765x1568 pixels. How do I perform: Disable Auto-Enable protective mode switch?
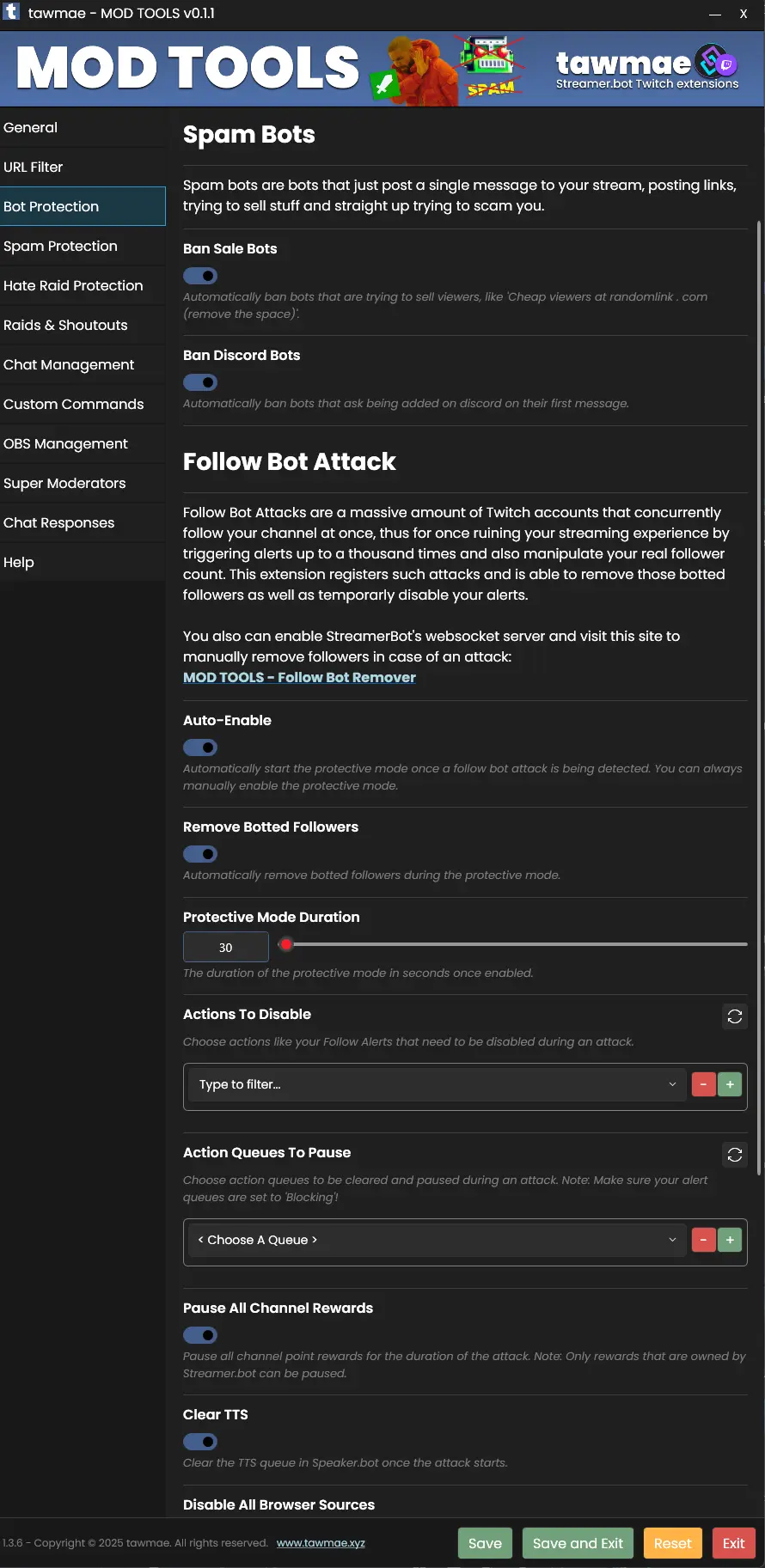tap(200, 747)
